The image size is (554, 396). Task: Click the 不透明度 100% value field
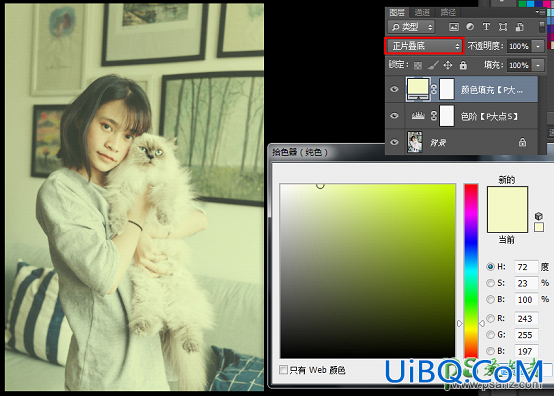point(519,46)
